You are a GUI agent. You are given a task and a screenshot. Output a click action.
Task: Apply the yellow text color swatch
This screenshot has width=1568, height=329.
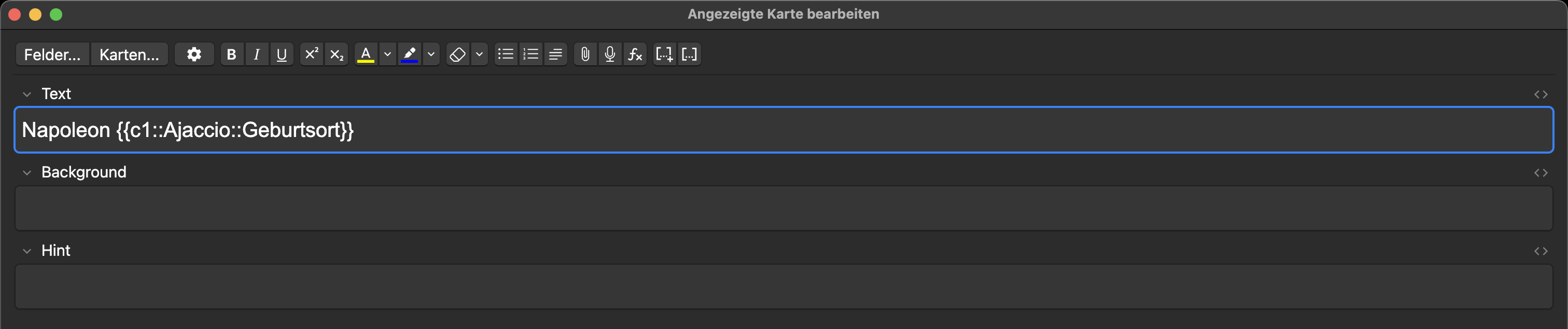pyautogui.click(x=365, y=54)
